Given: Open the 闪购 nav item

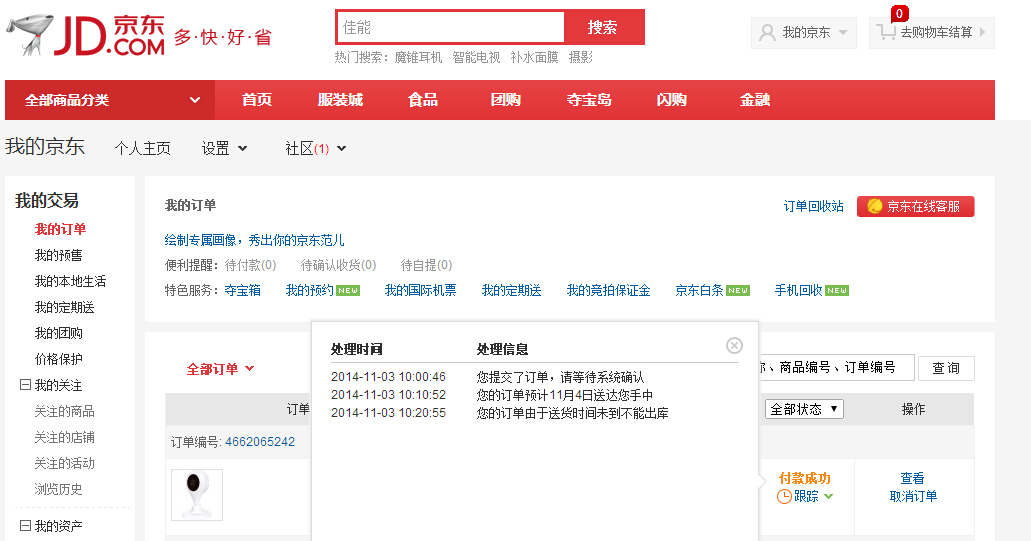Looking at the screenshot, I should click(671, 100).
